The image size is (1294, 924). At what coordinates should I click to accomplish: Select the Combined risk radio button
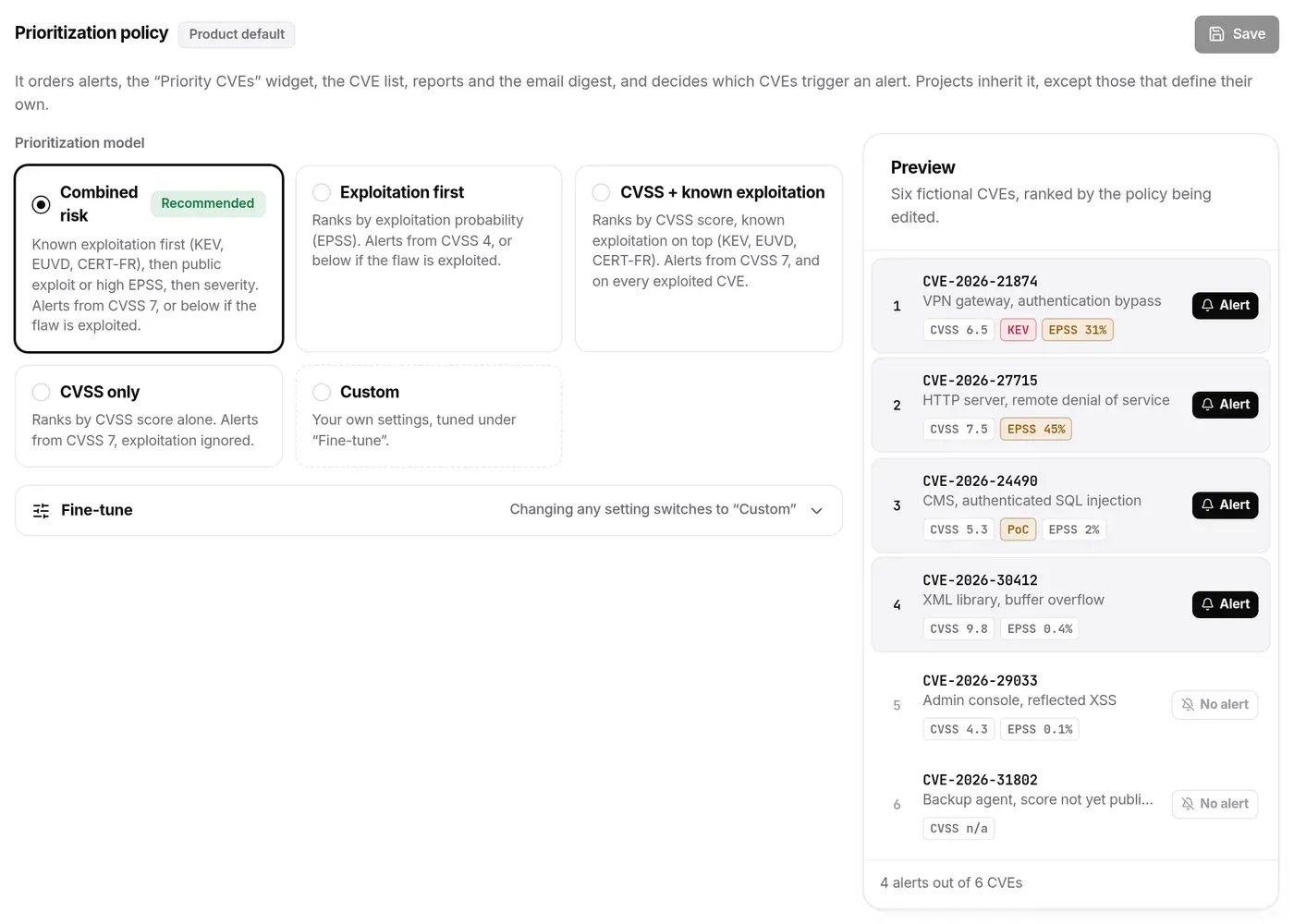pos(41,204)
